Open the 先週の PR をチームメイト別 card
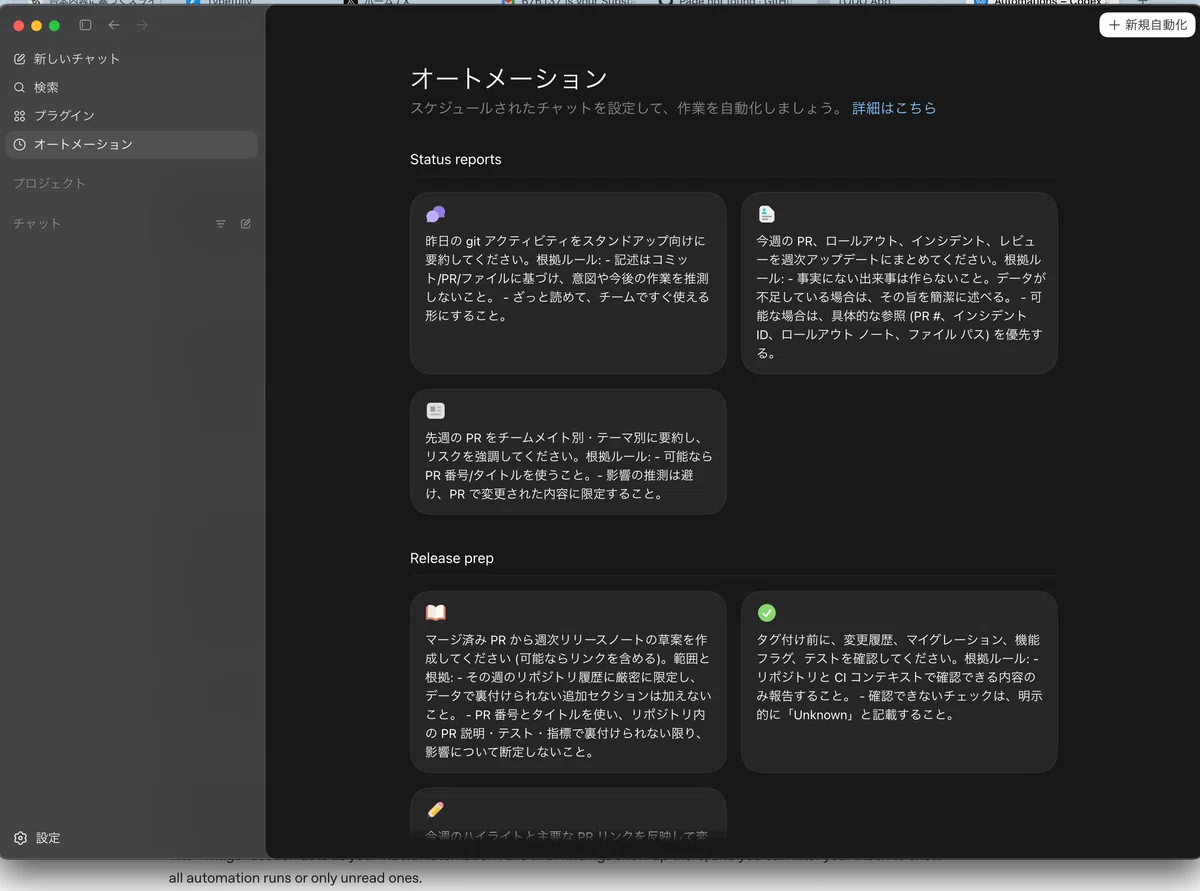 [x=568, y=452]
